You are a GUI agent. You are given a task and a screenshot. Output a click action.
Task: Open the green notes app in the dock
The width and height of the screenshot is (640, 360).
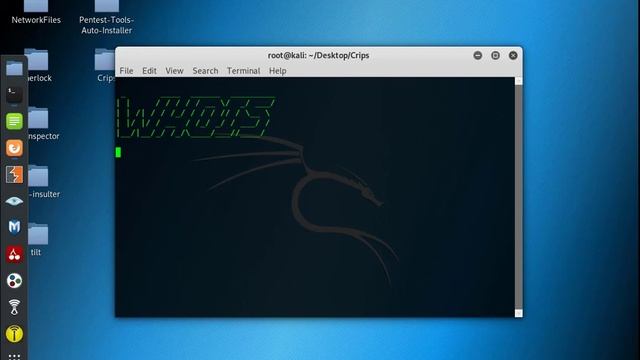pos(14,121)
